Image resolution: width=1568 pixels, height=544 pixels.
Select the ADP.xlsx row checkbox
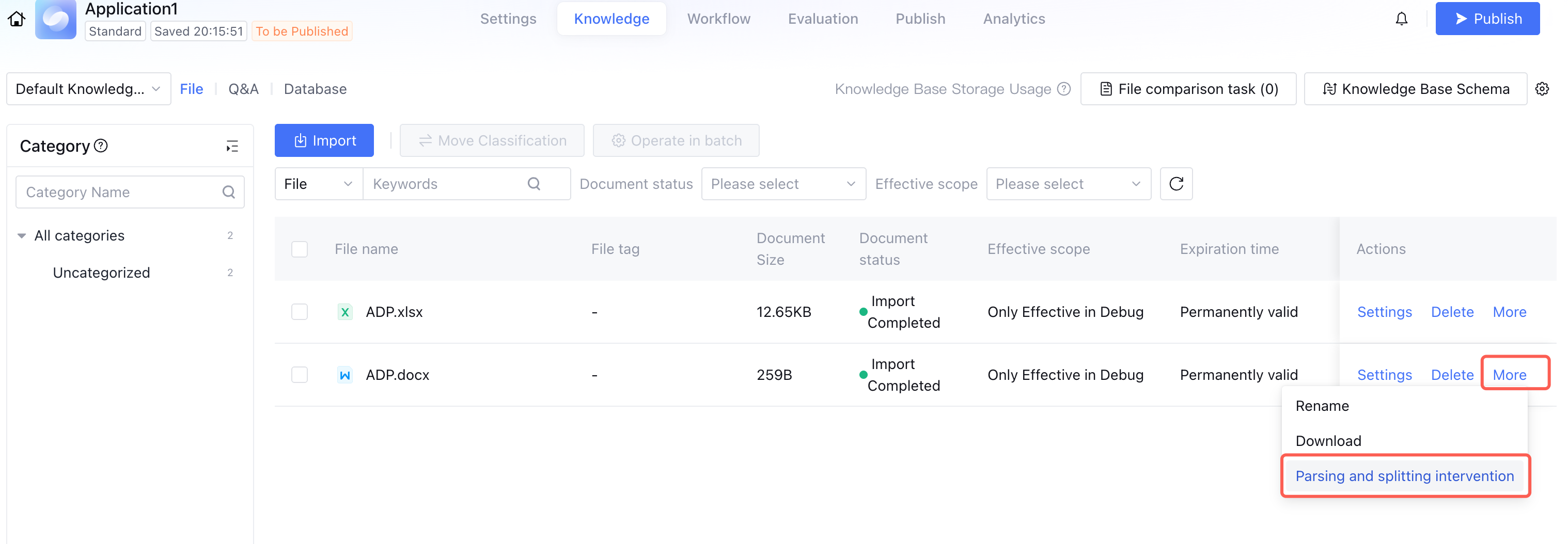(x=300, y=312)
